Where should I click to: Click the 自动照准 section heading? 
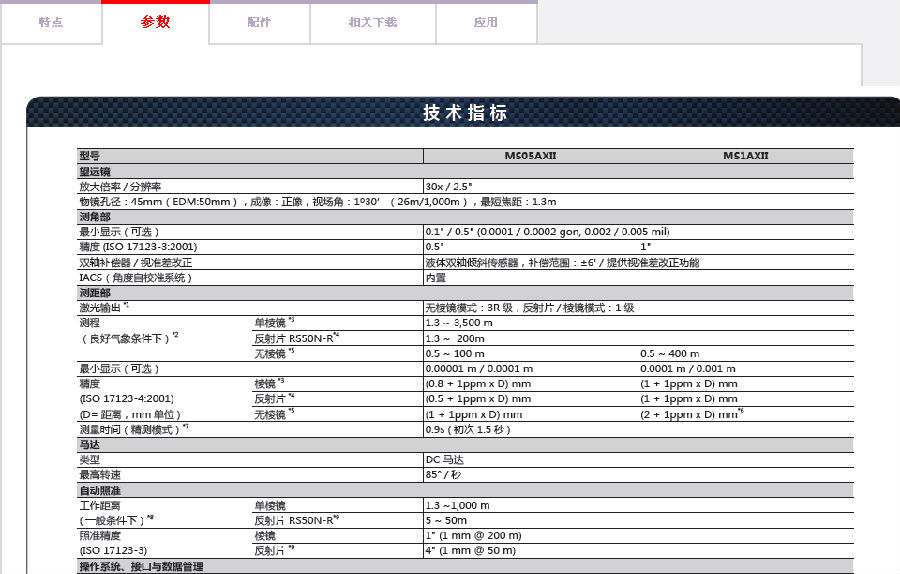(x=99, y=490)
